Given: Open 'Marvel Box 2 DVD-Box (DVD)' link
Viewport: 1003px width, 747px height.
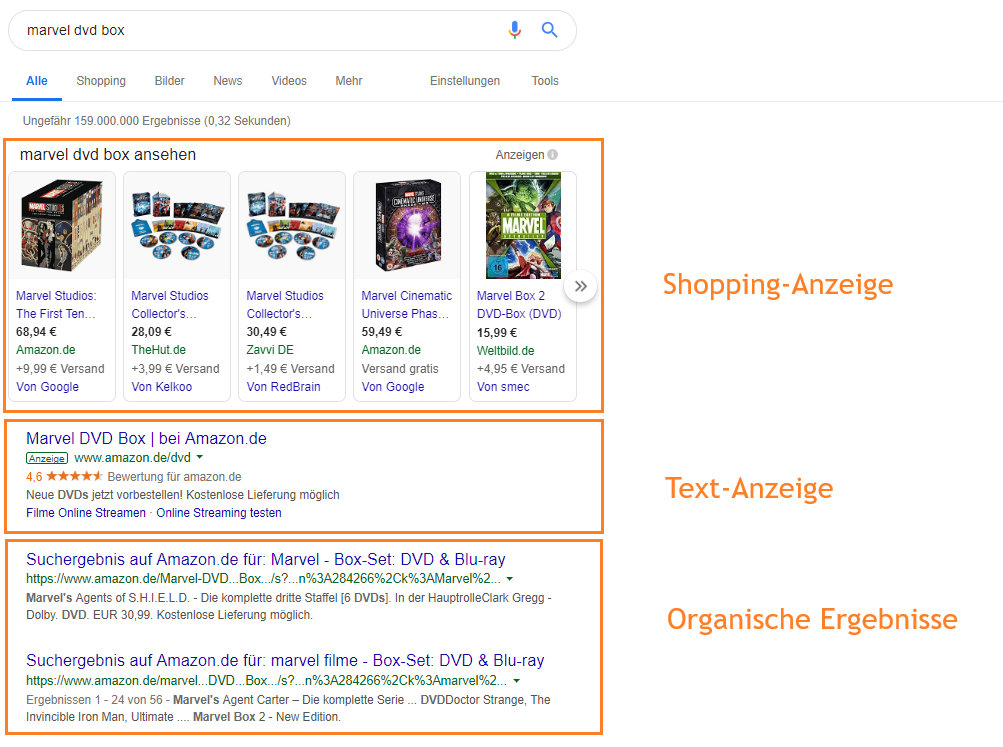Looking at the screenshot, I should pos(519,305).
